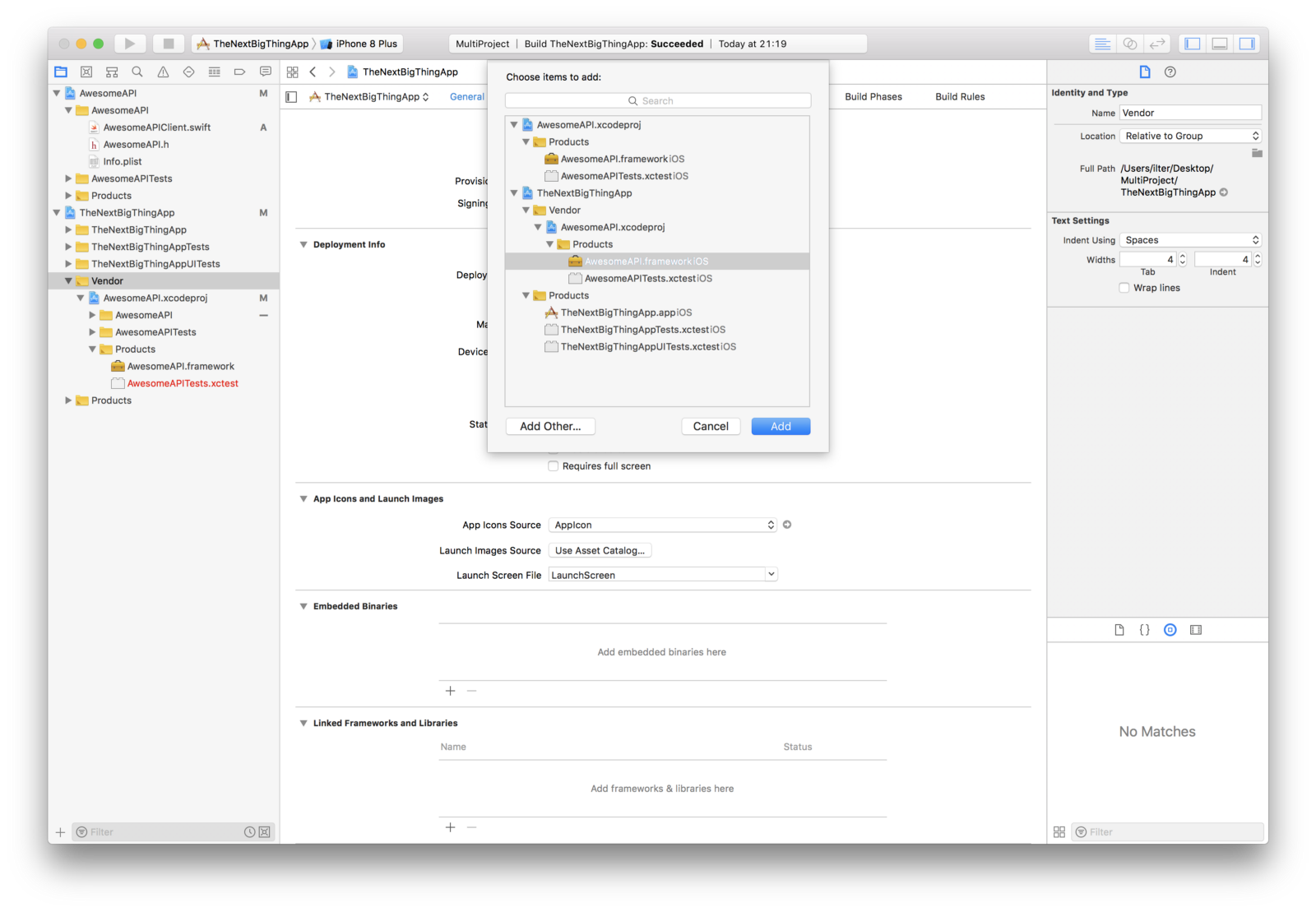Choose folder location icon in inspector
Viewport: 1316px width, 912px height.
pyautogui.click(x=1257, y=153)
